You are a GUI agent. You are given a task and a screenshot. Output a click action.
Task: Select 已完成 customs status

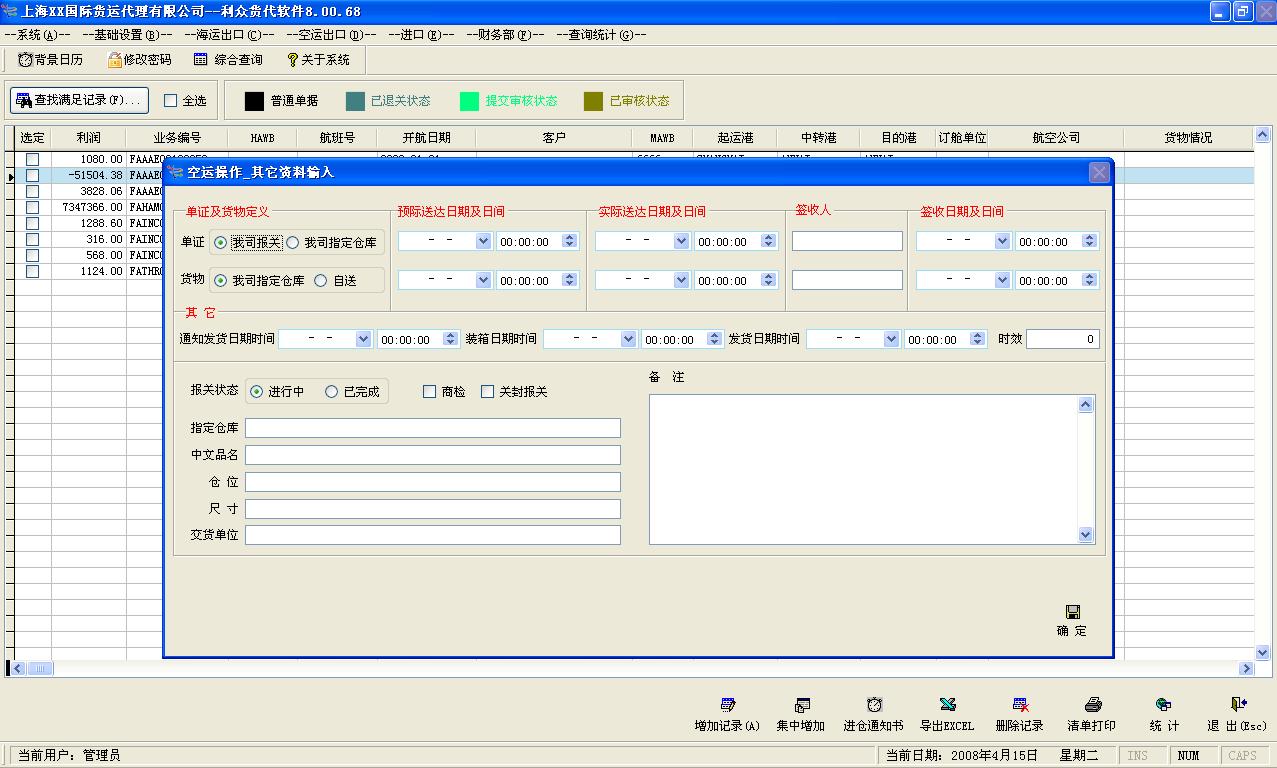click(331, 392)
